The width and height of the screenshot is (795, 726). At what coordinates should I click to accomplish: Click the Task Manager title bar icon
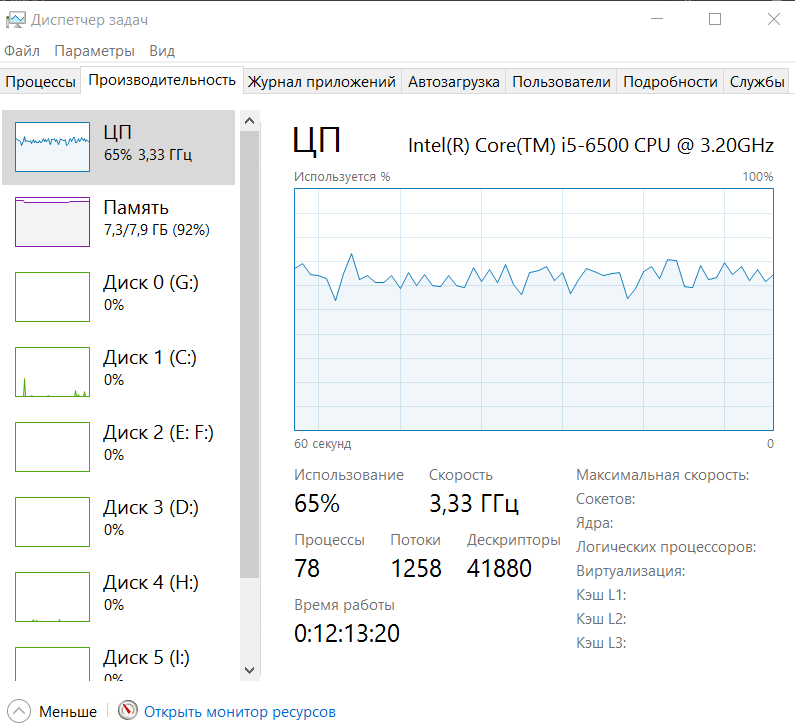pos(15,20)
